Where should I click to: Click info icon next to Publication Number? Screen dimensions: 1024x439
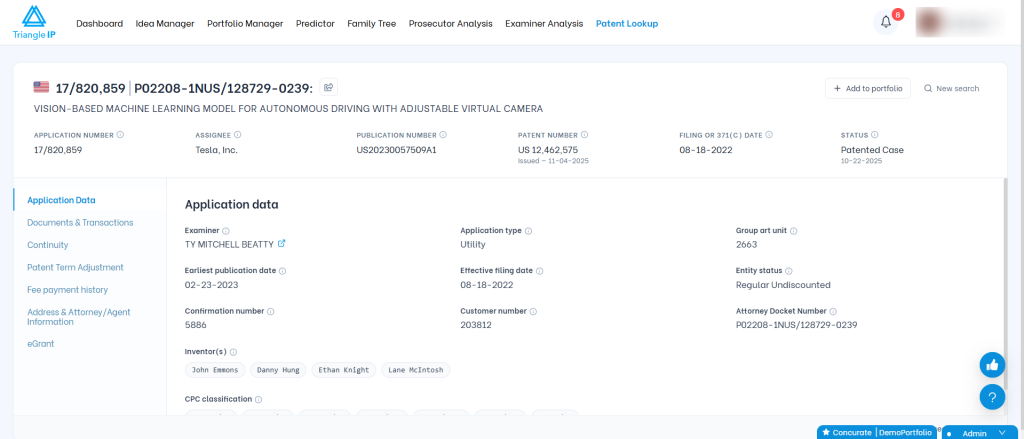tap(443, 135)
